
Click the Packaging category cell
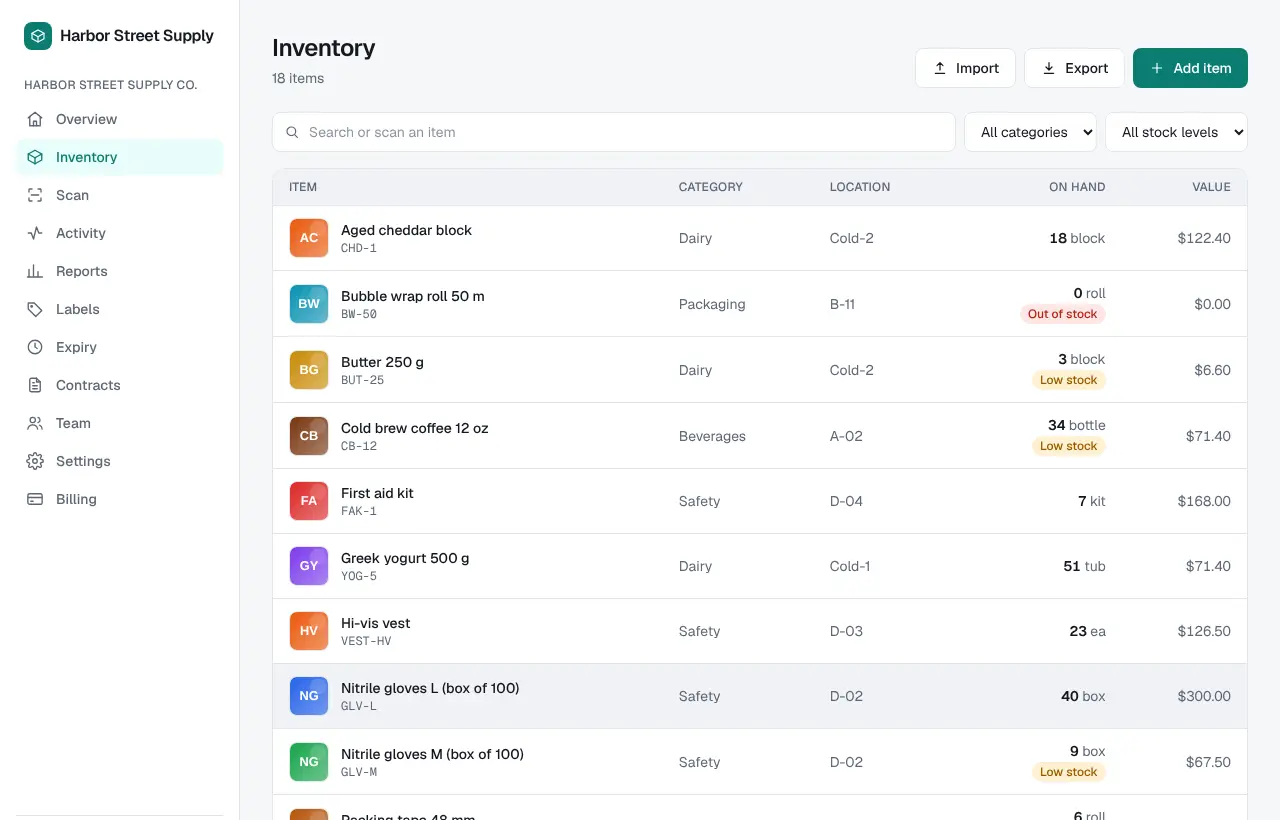click(x=712, y=304)
